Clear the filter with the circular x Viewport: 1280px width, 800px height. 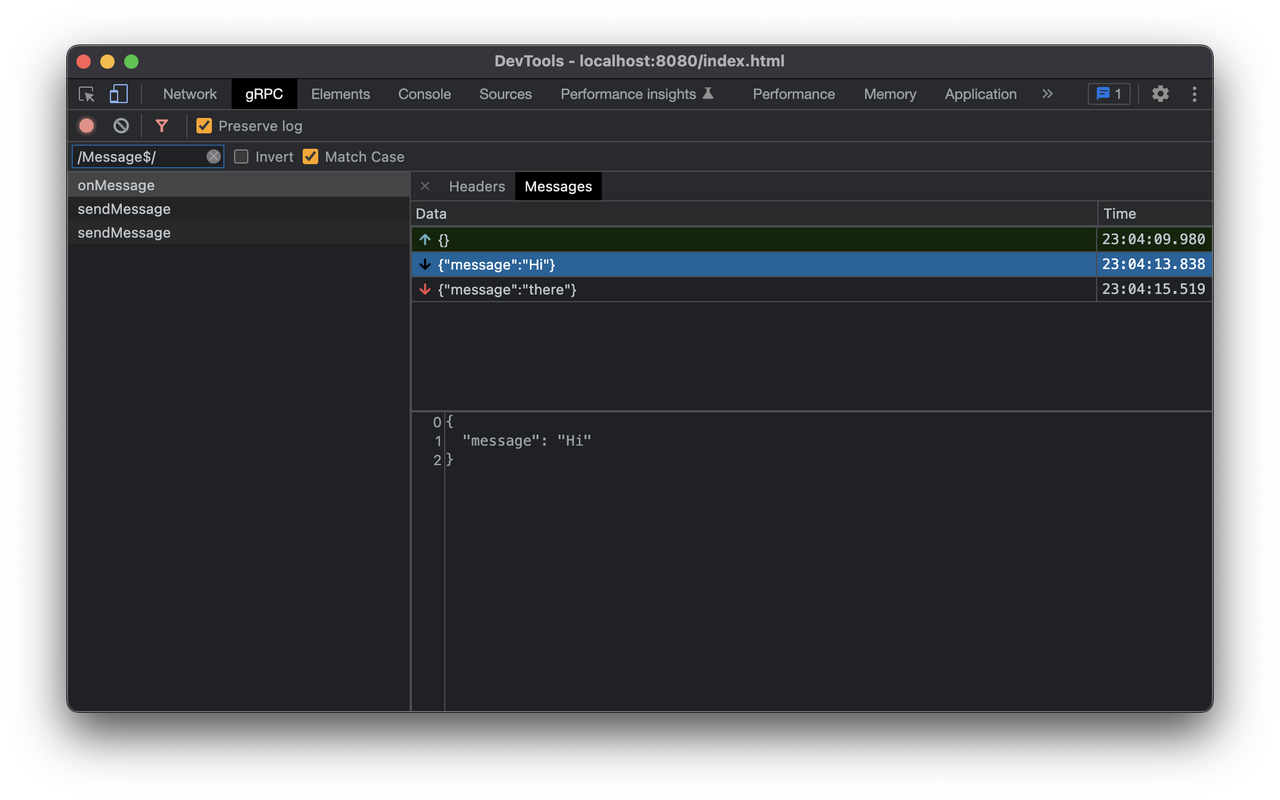[212, 156]
